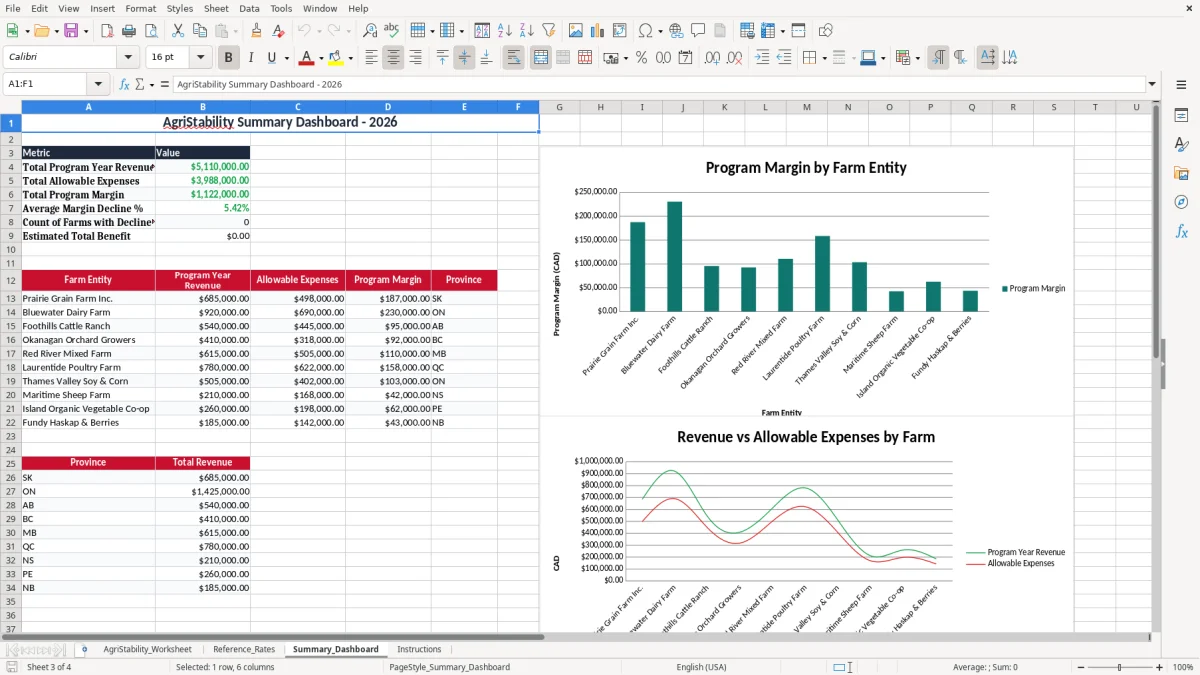Click the zoom slider handle
1200x675 pixels.
pyautogui.click(x=1119, y=667)
